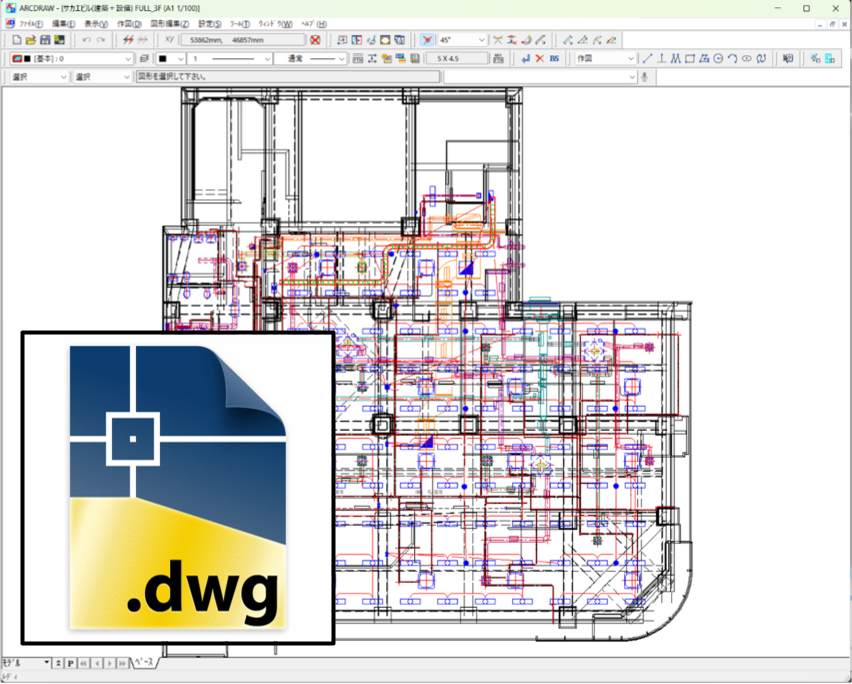Image resolution: width=852 pixels, height=684 pixels.
Task: Expand the line width 1 dropdown
Action: click(267, 59)
